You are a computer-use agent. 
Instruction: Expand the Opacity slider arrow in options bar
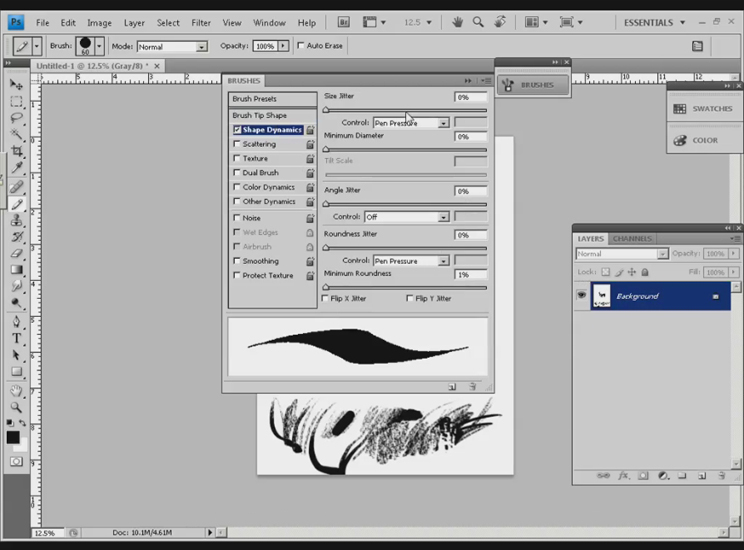pos(283,46)
